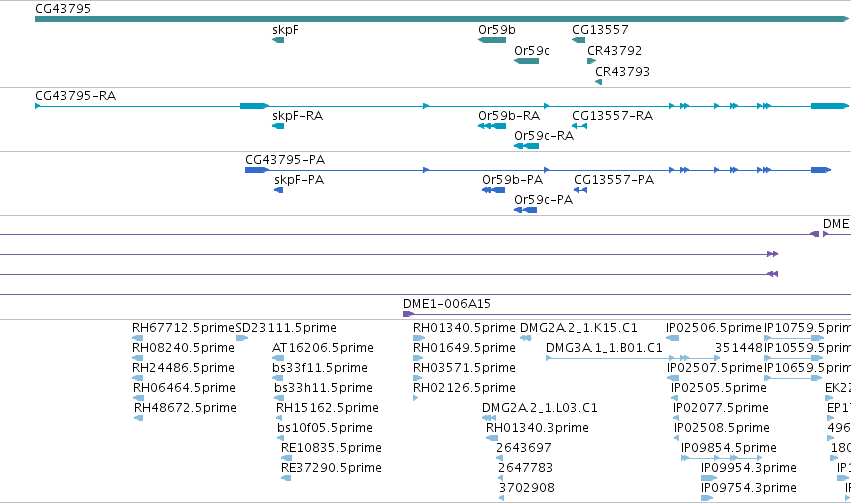Select the long CG43795 gene bar

coord(442,19)
